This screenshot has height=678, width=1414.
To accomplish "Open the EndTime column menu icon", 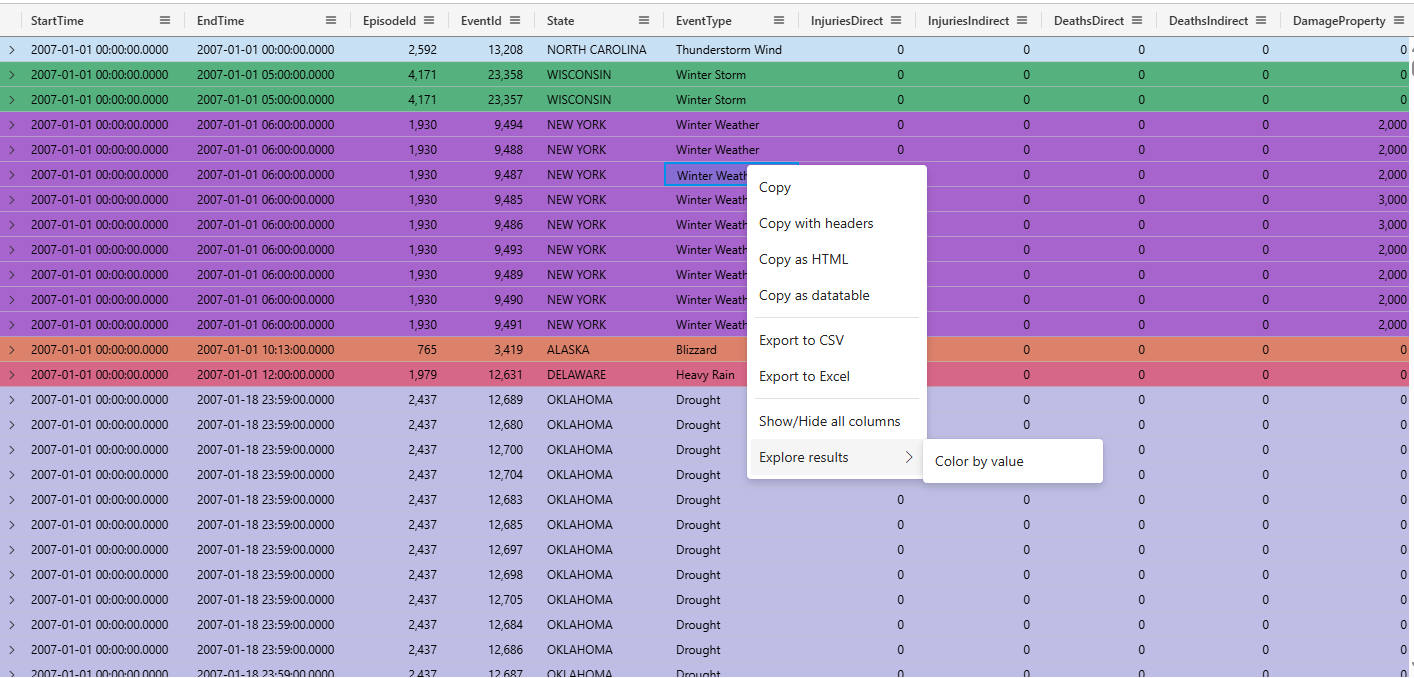I will tap(331, 20).
